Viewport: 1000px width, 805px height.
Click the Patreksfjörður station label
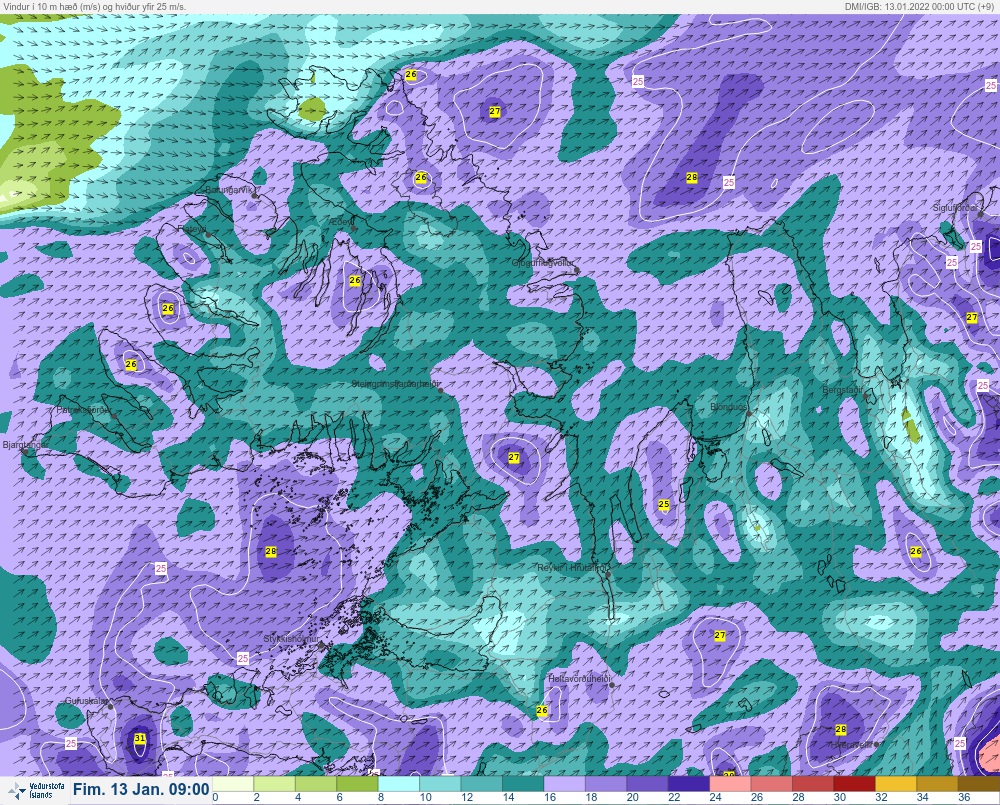coord(84,410)
